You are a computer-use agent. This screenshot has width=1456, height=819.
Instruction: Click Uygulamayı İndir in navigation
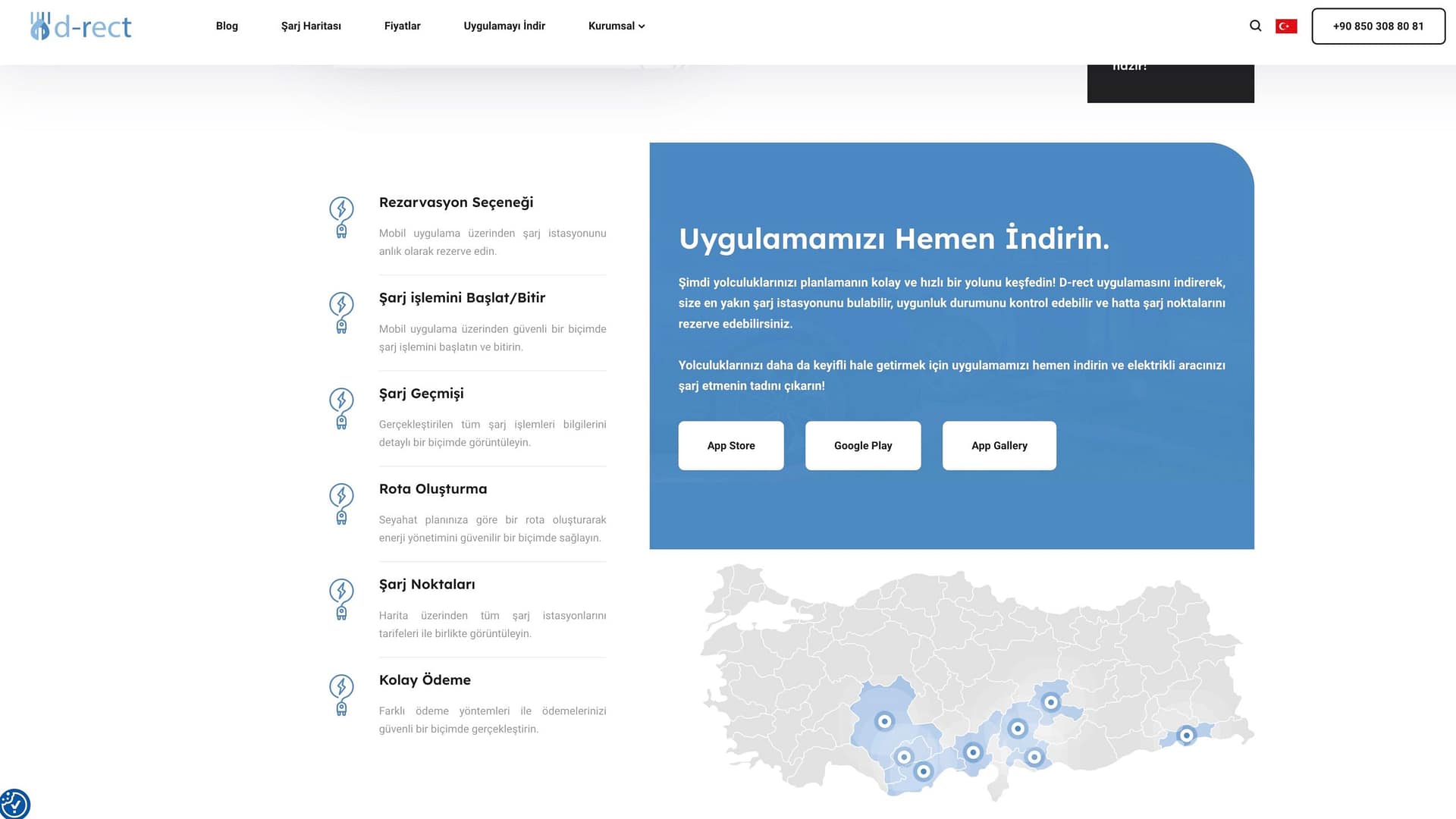click(504, 26)
